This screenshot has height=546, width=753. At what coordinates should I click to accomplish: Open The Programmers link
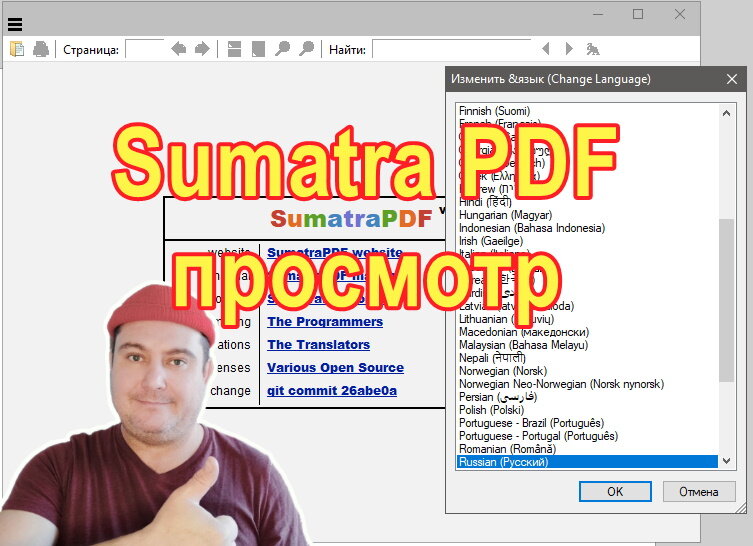pos(325,322)
